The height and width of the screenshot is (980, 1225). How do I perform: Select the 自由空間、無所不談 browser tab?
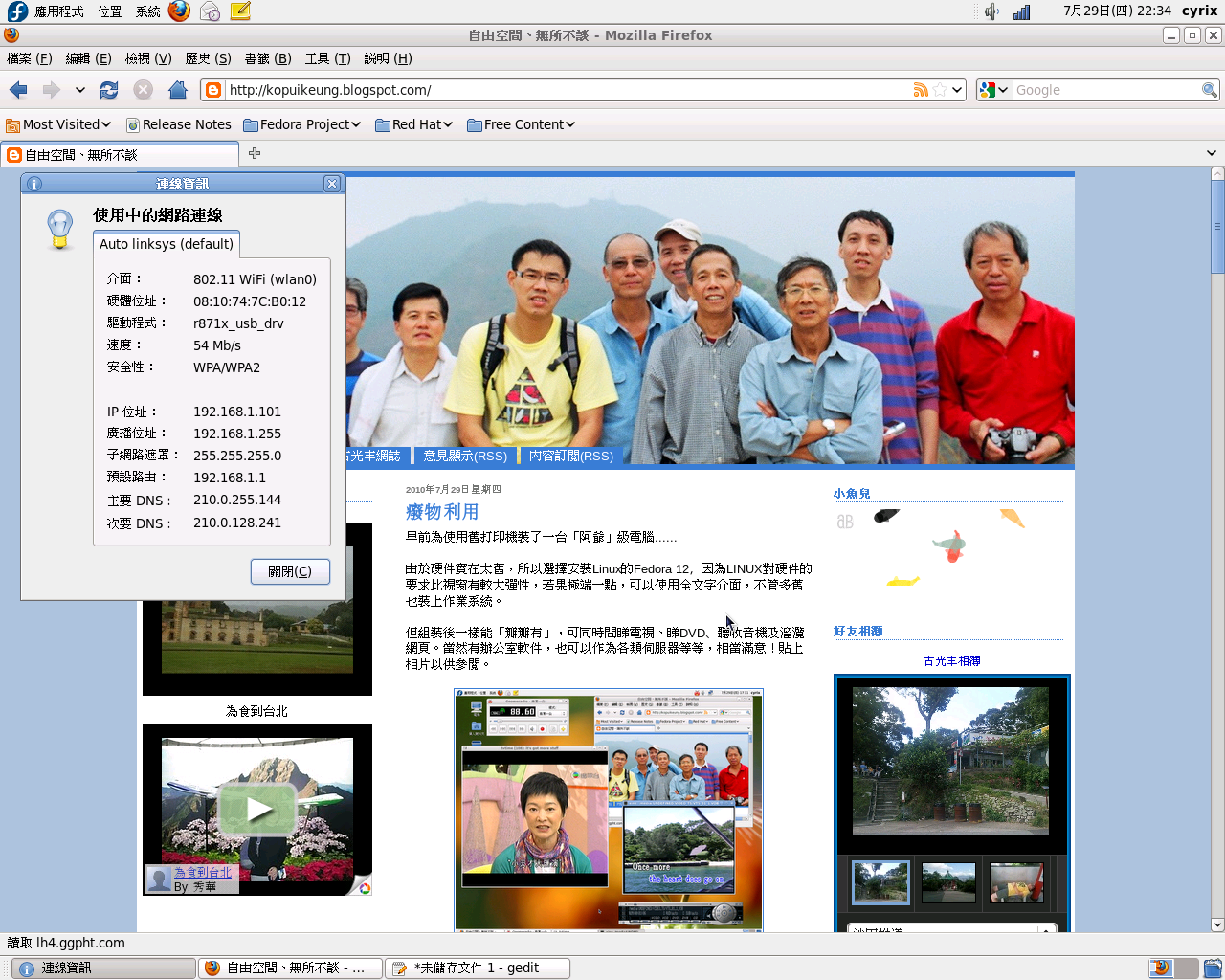121,154
